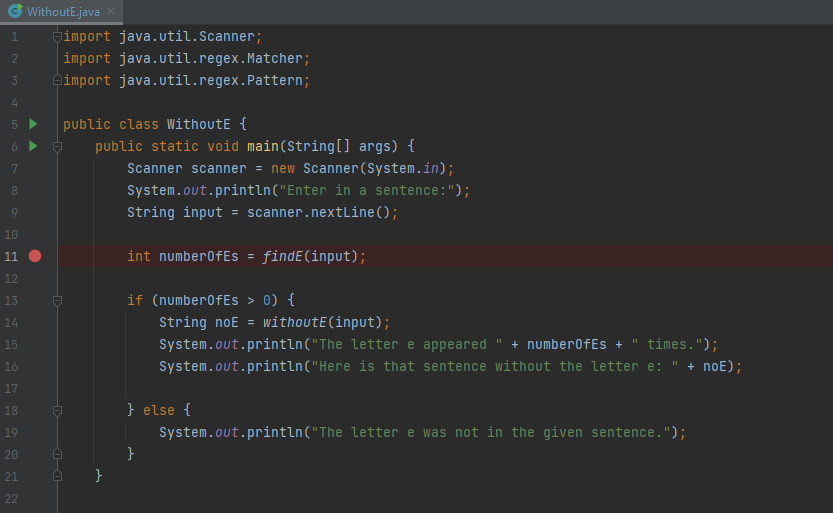
Task: Click the findE method call
Action: click(282, 256)
